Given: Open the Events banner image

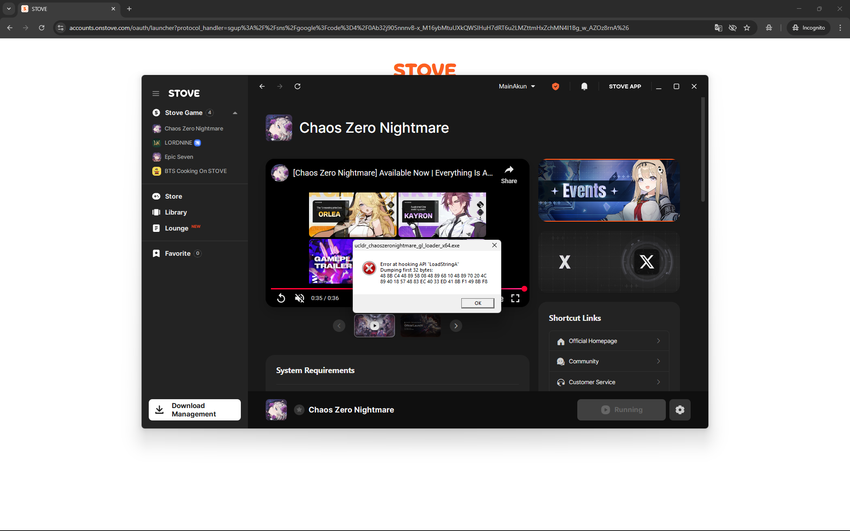Looking at the screenshot, I should pos(609,189).
